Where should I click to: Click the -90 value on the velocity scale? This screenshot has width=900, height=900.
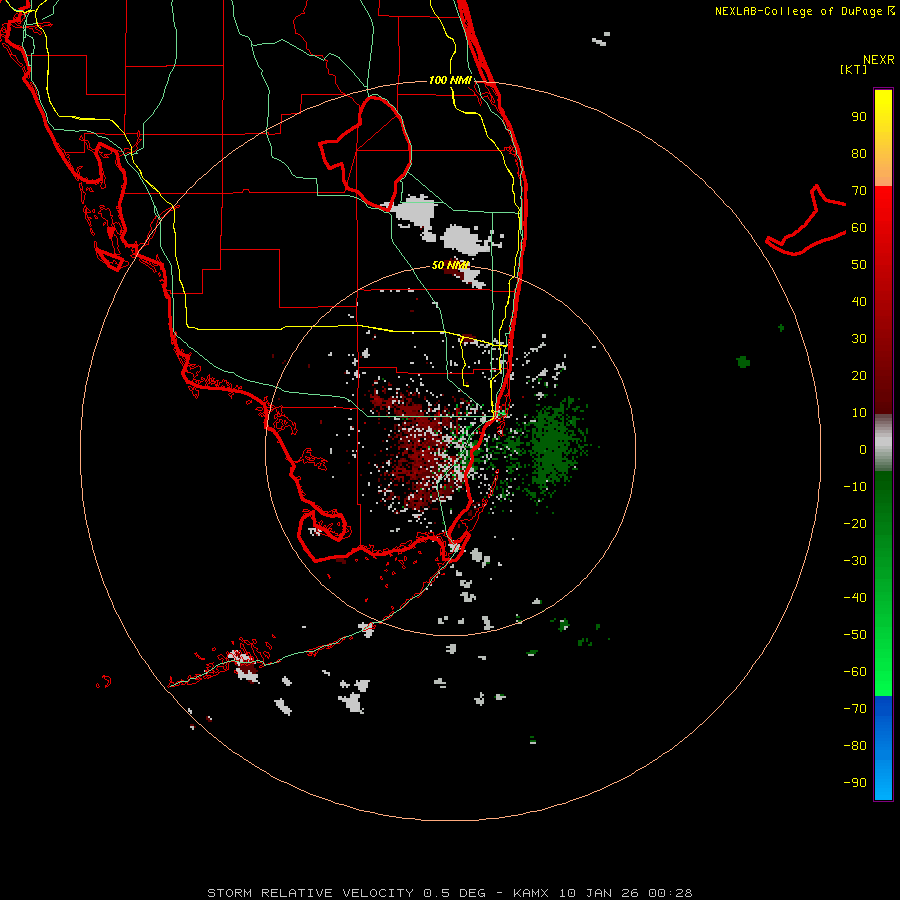tap(855, 783)
